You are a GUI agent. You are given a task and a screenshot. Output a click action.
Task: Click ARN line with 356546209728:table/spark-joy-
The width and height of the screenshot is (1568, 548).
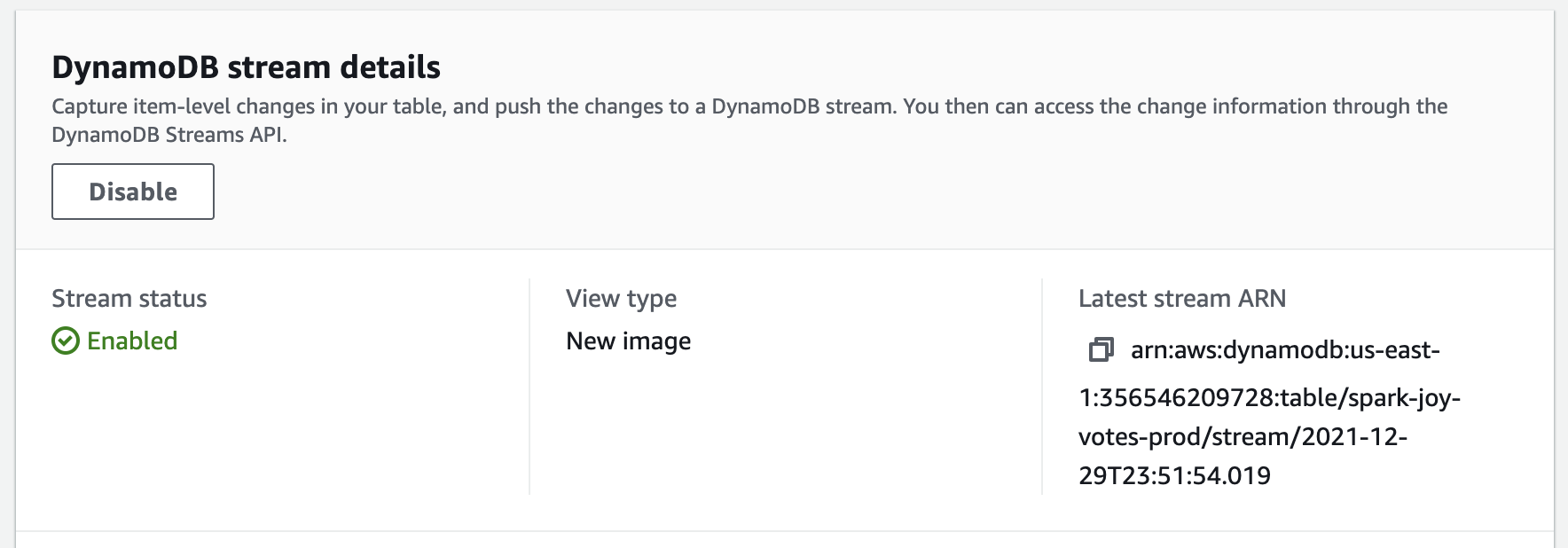click(x=1269, y=397)
